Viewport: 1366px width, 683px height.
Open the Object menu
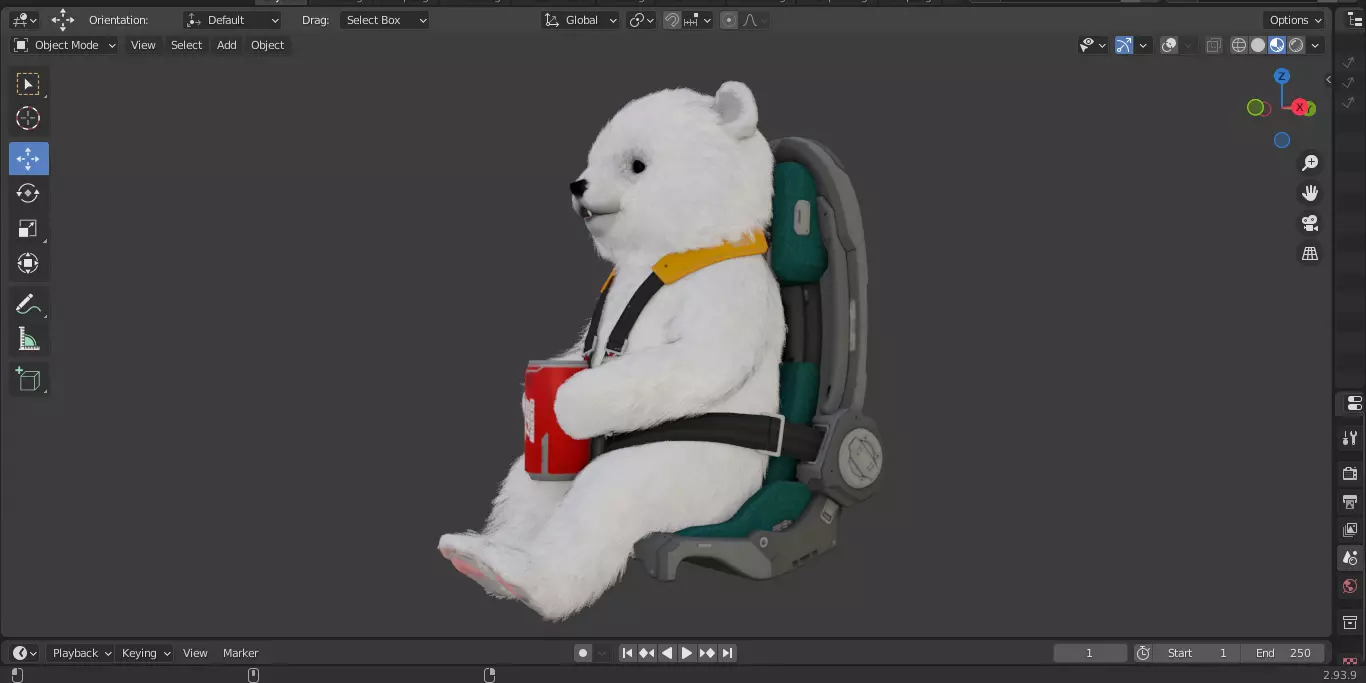pyautogui.click(x=267, y=45)
